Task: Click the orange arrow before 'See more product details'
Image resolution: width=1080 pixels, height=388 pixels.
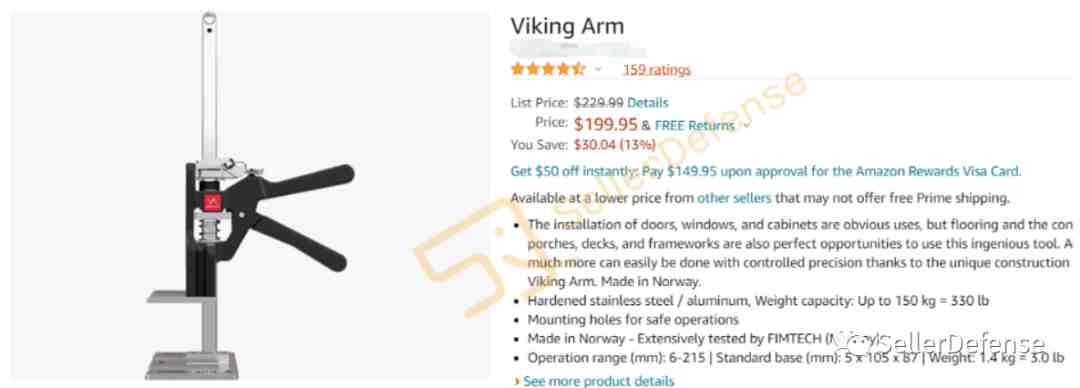Action: tap(517, 381)
